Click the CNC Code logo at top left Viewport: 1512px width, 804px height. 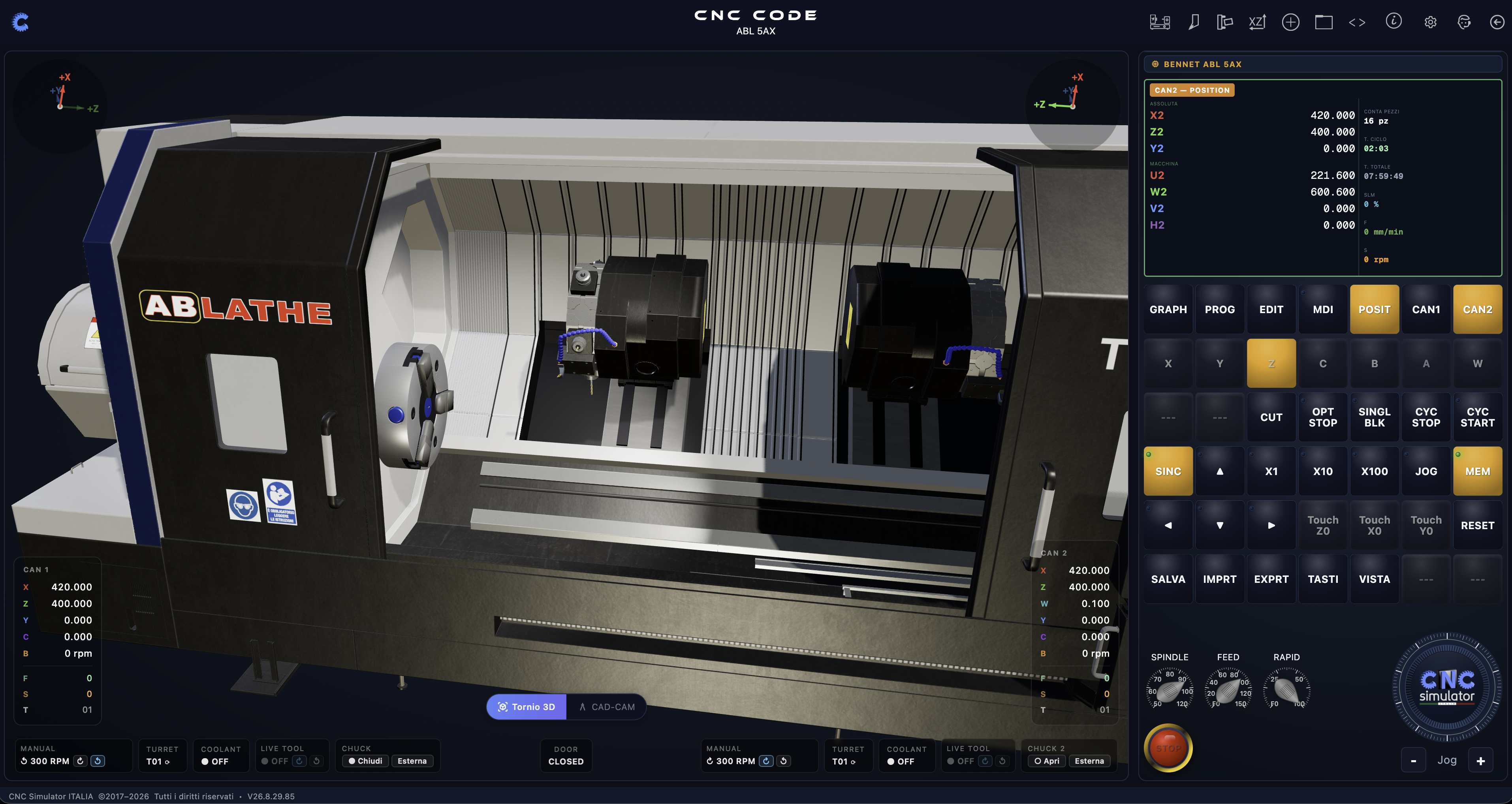[21, 22]
